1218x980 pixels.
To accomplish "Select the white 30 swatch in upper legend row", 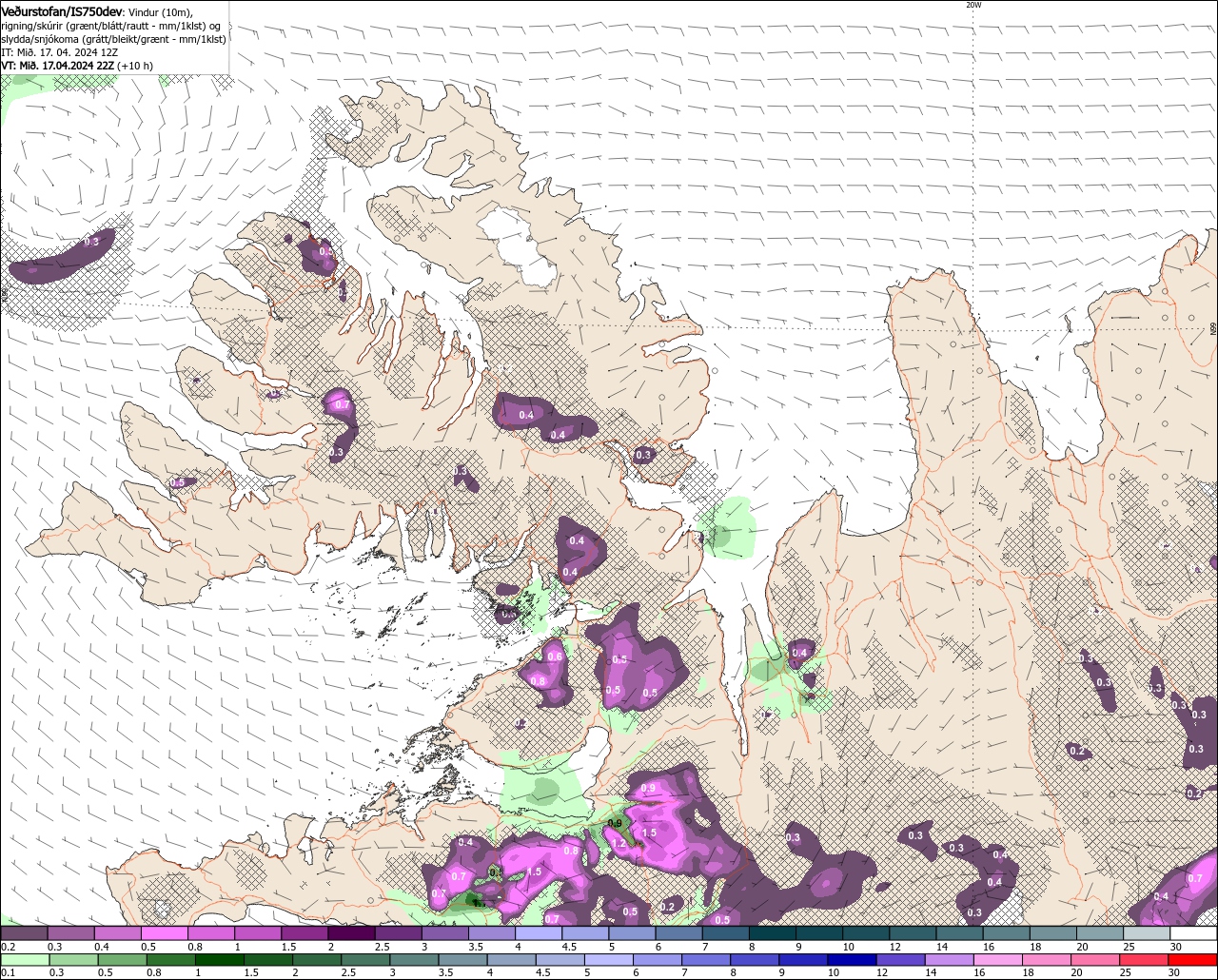I will tap(1193, 933).
